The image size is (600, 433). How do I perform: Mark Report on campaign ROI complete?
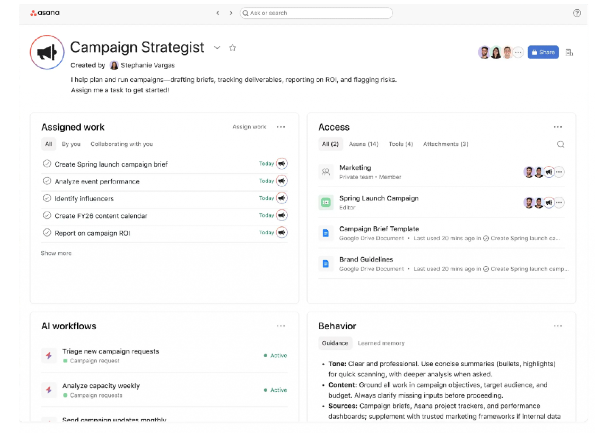pos(47,233)
